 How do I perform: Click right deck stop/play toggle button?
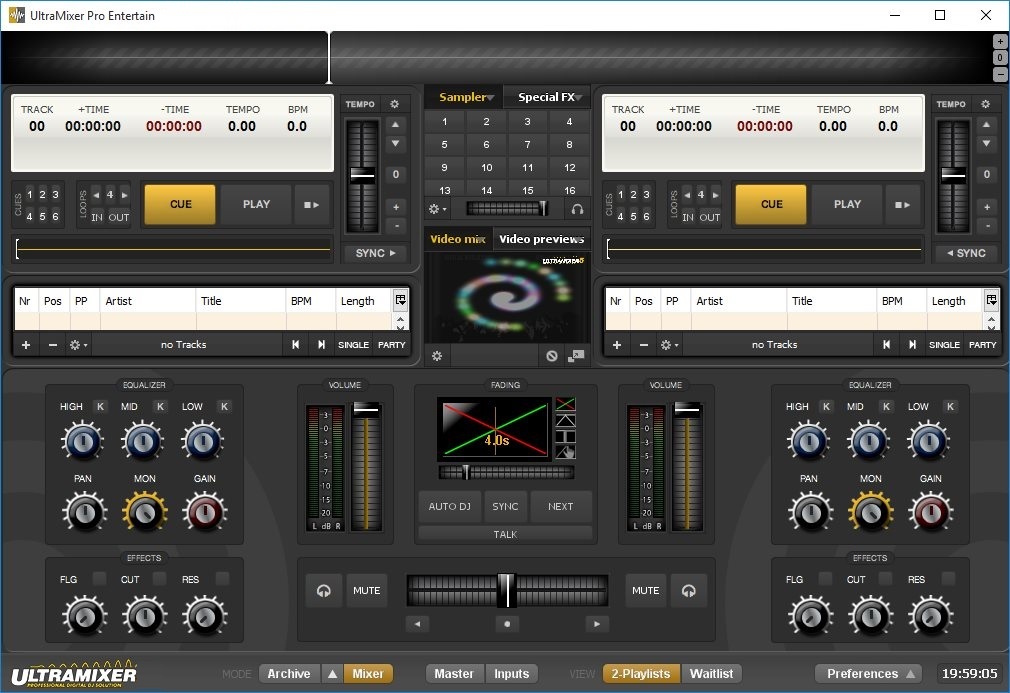903,205
